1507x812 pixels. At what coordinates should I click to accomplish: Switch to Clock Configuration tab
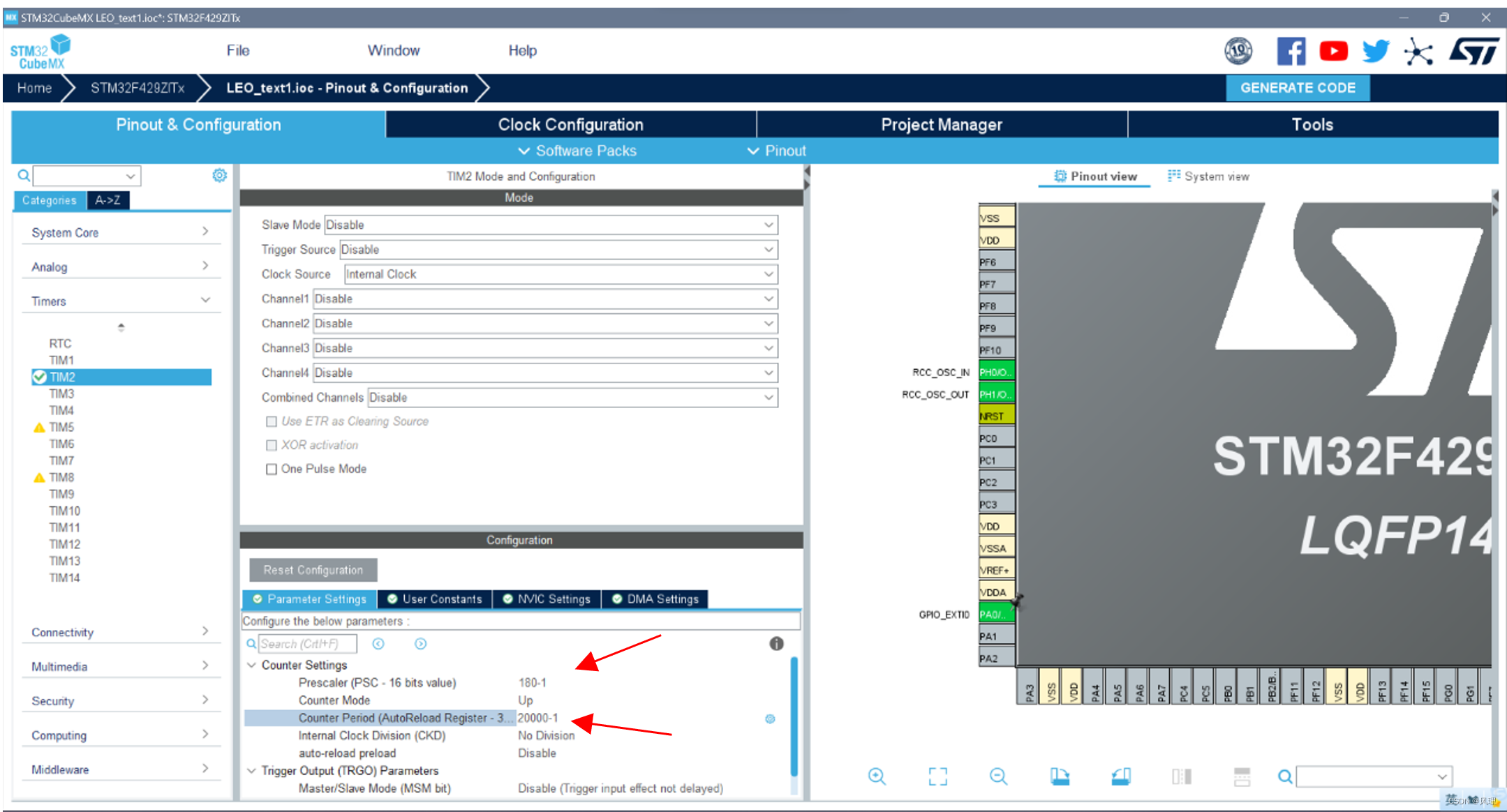tap(570, 124)
